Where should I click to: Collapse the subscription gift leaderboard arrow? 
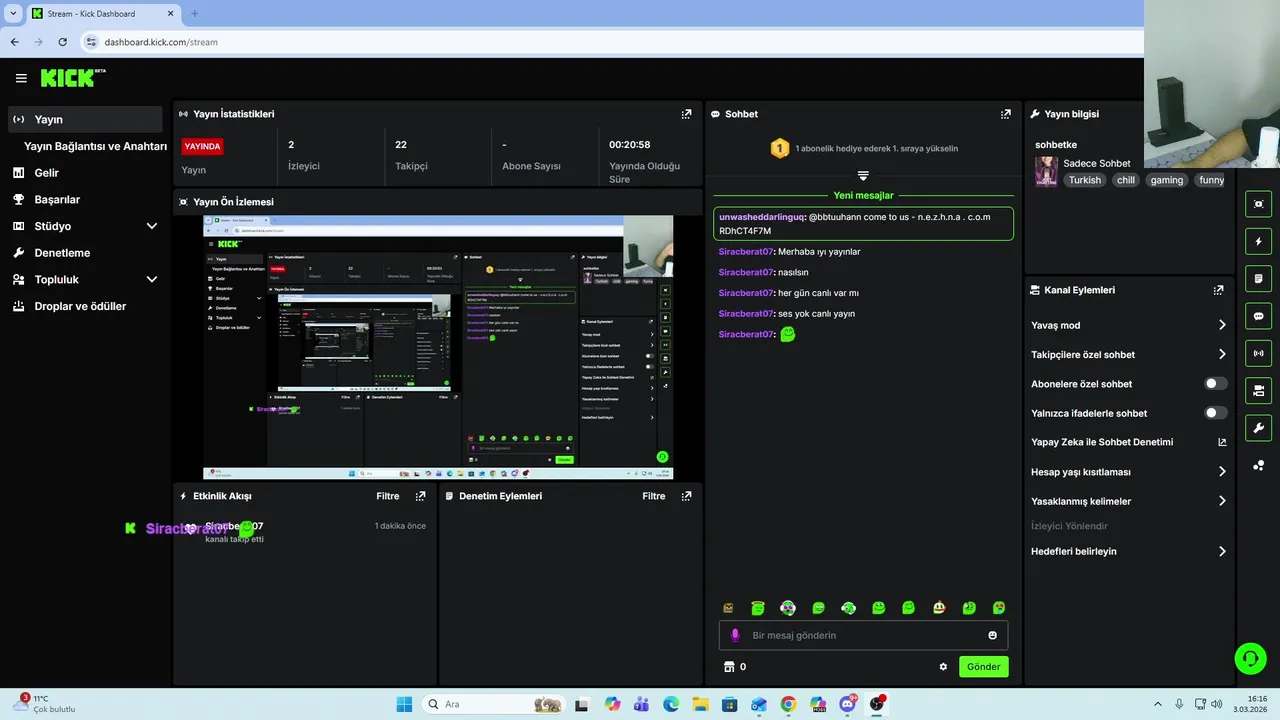pyautogui.click(x=863, y=175)
